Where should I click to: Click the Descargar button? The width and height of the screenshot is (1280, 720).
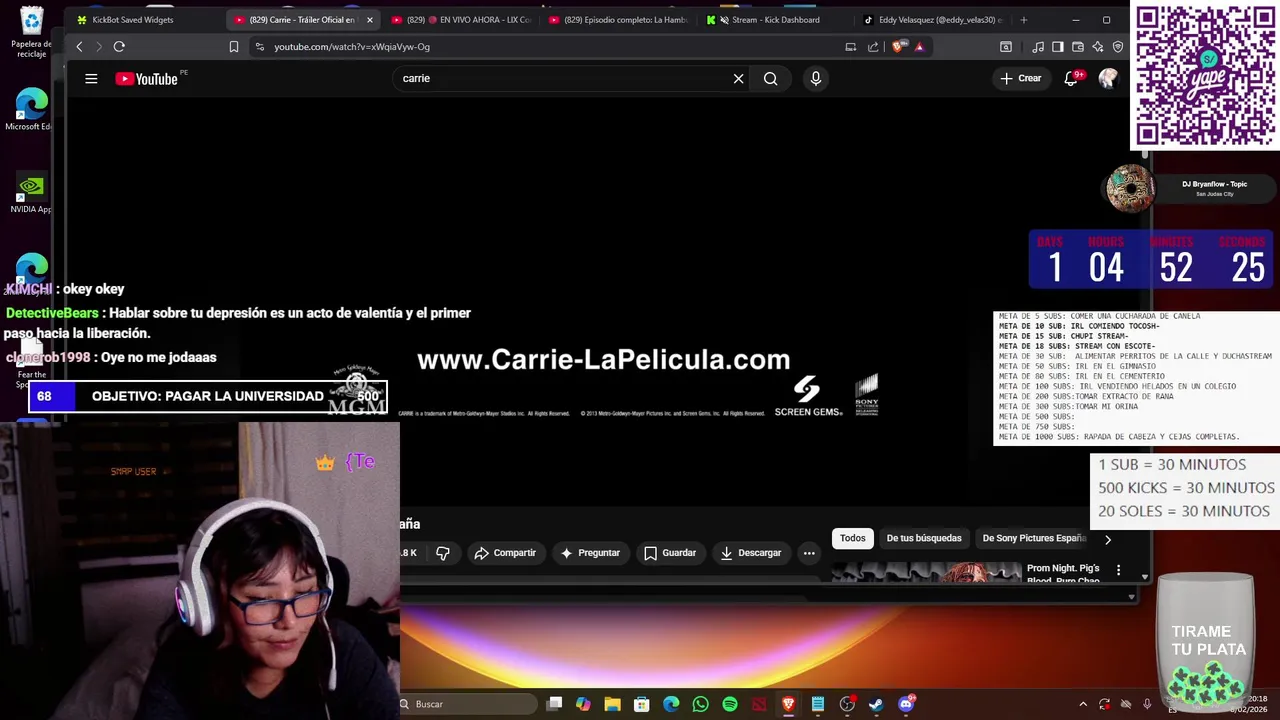(x=751, y=553)
